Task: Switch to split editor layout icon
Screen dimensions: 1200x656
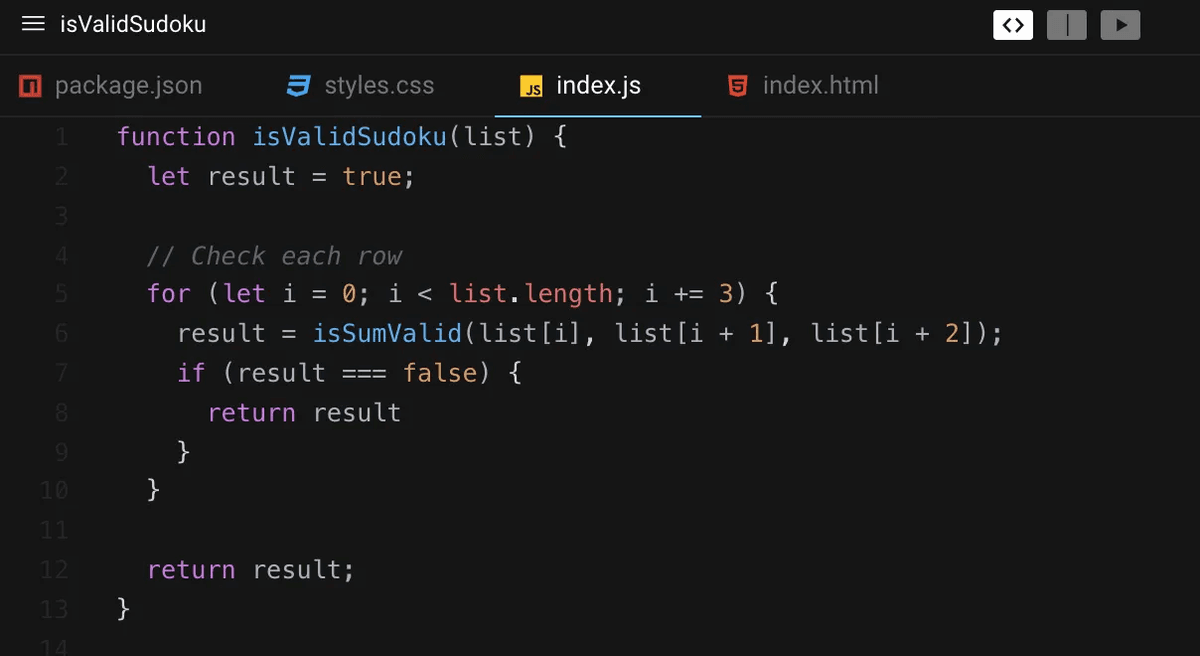Action: click(x=1066, y=25)
